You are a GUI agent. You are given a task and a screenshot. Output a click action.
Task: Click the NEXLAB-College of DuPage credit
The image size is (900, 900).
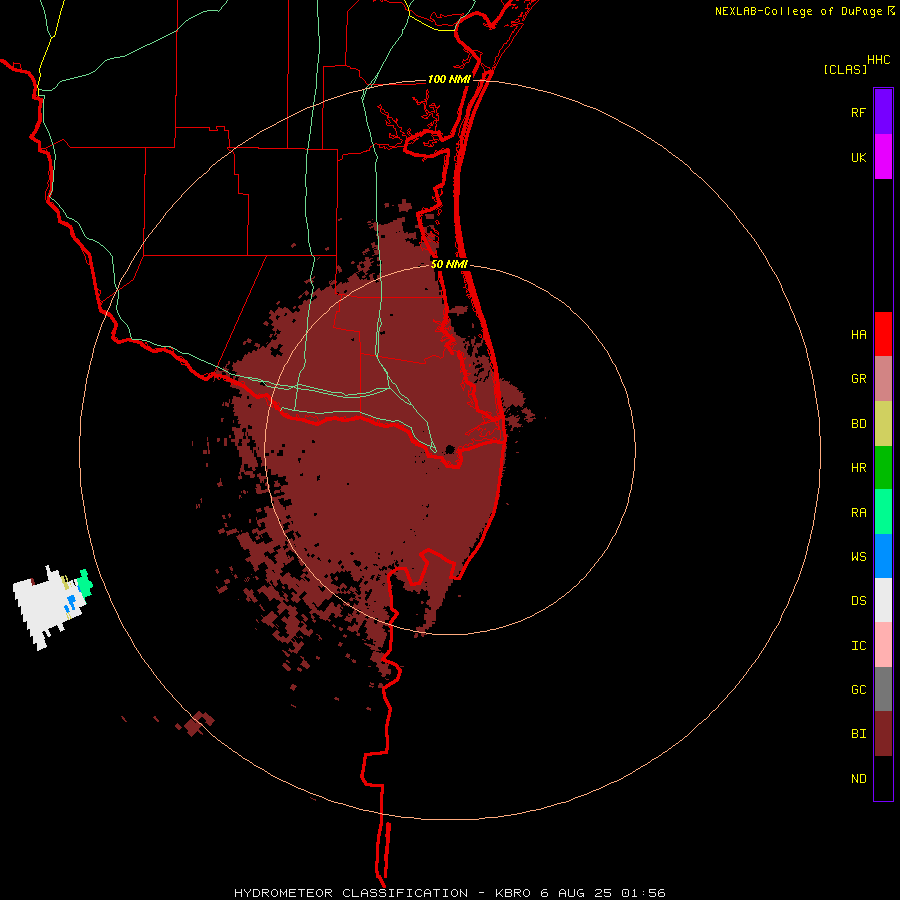pyautogui.click(x=798, y=11)
